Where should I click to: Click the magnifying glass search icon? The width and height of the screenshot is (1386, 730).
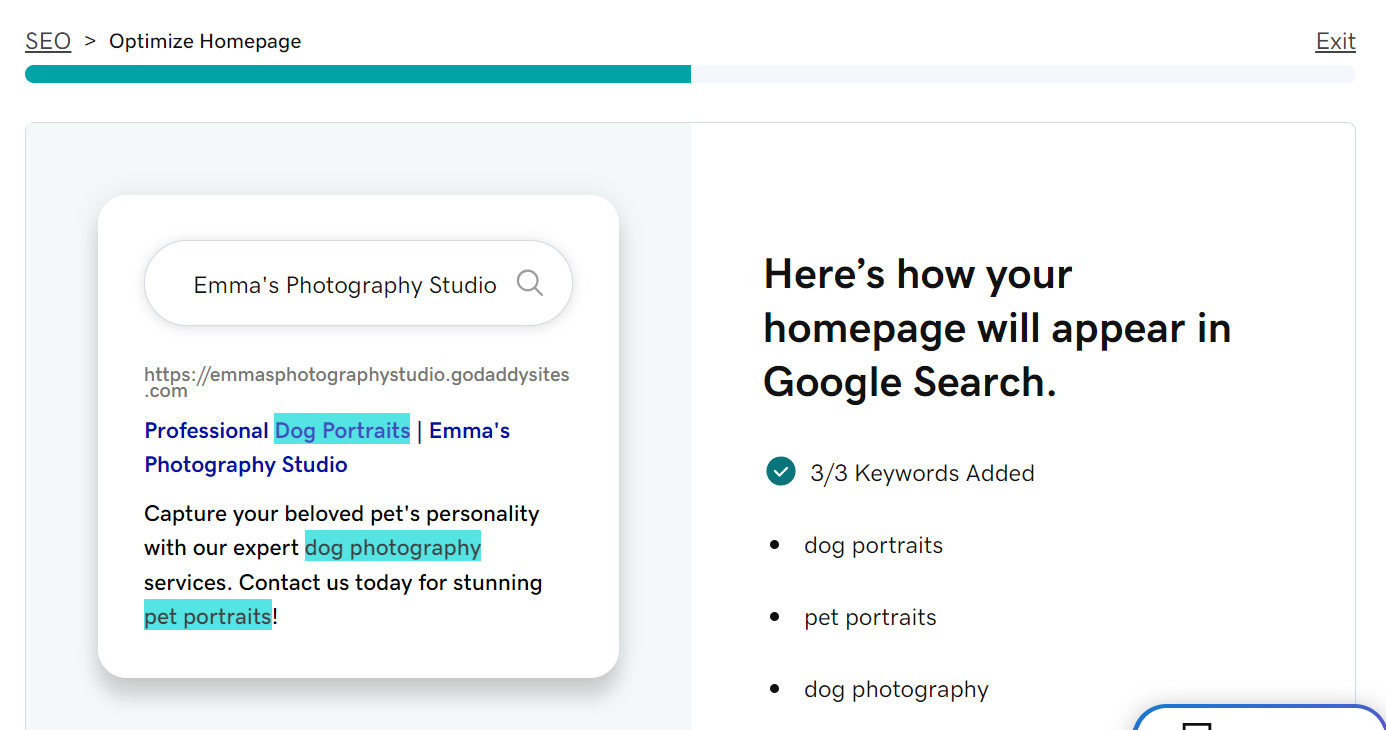pos(530,283)
